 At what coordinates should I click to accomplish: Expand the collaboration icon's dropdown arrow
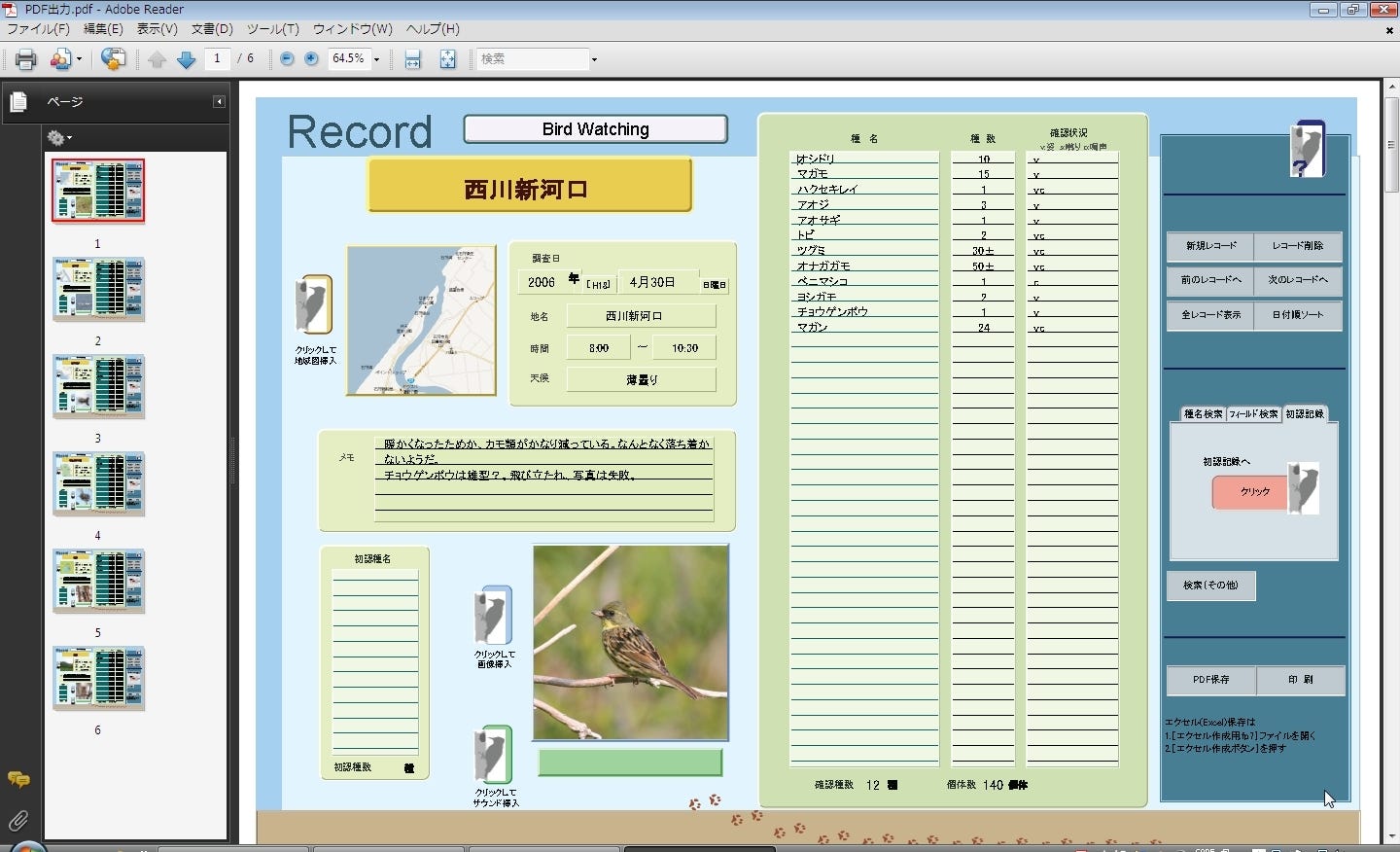click(x=79, y=59)
